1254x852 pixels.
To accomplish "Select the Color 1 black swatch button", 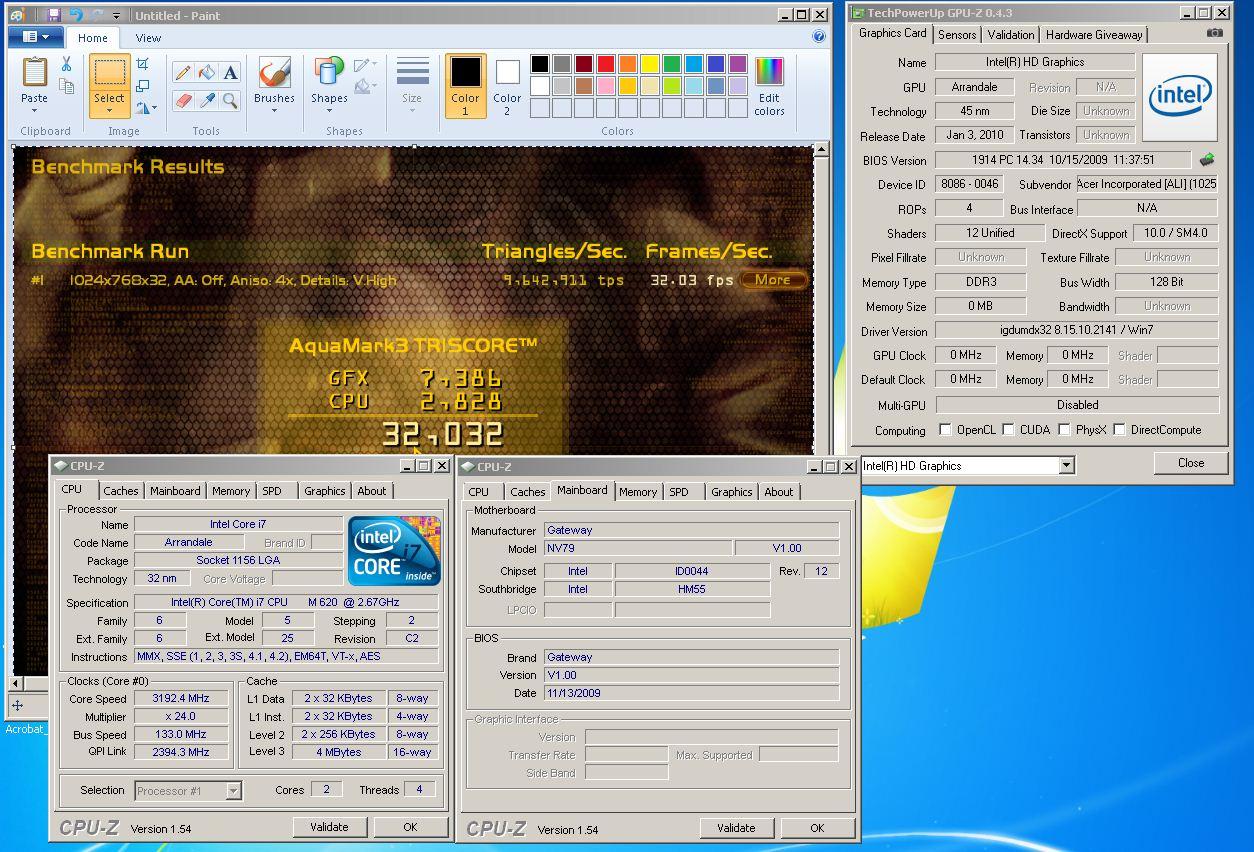I will tap(465, 86).
